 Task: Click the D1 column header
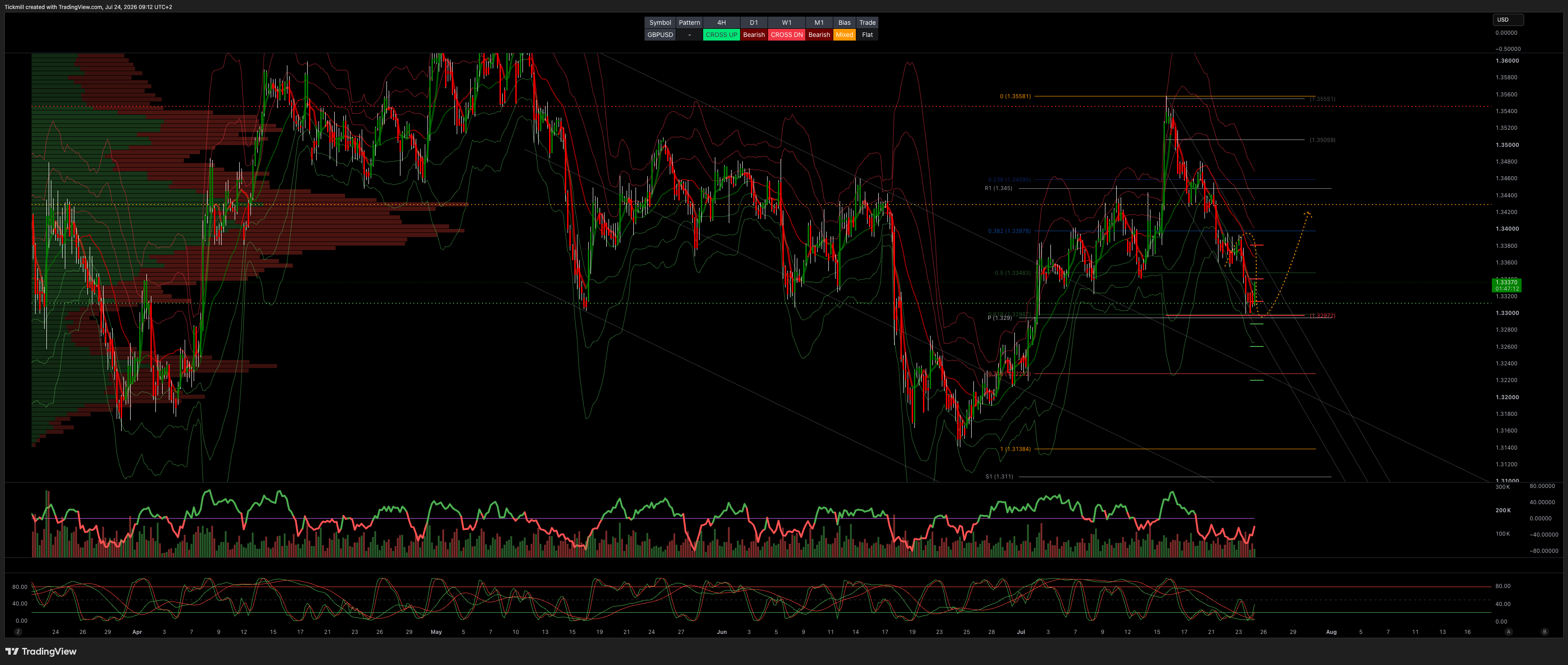pos(754,23)
